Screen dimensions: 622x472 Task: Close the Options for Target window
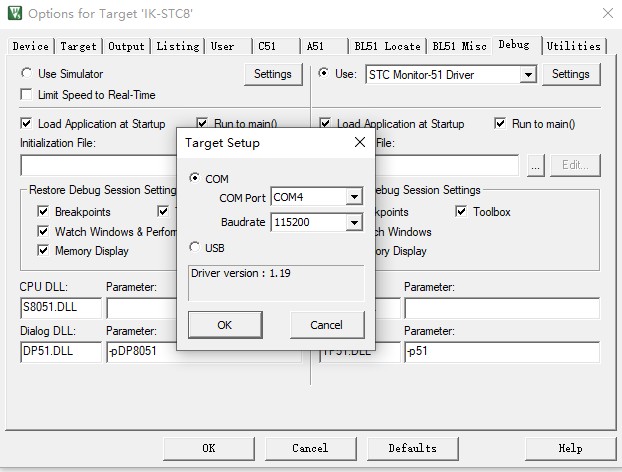click(x=607, y=14)
